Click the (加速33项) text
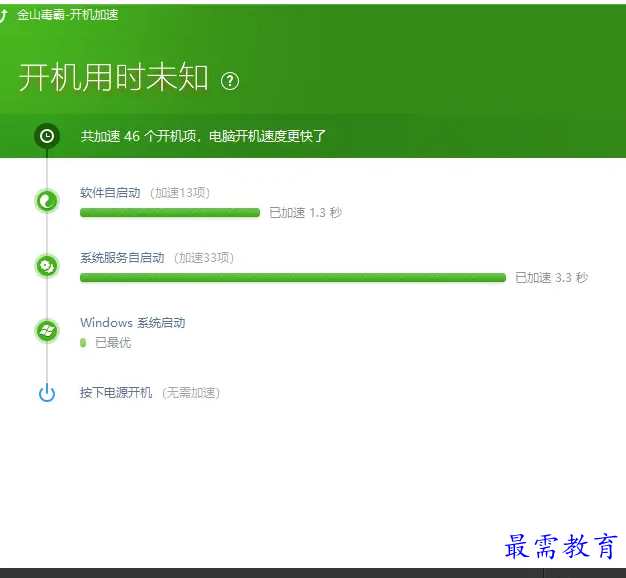The image size is (626, 578). [204, 258]
